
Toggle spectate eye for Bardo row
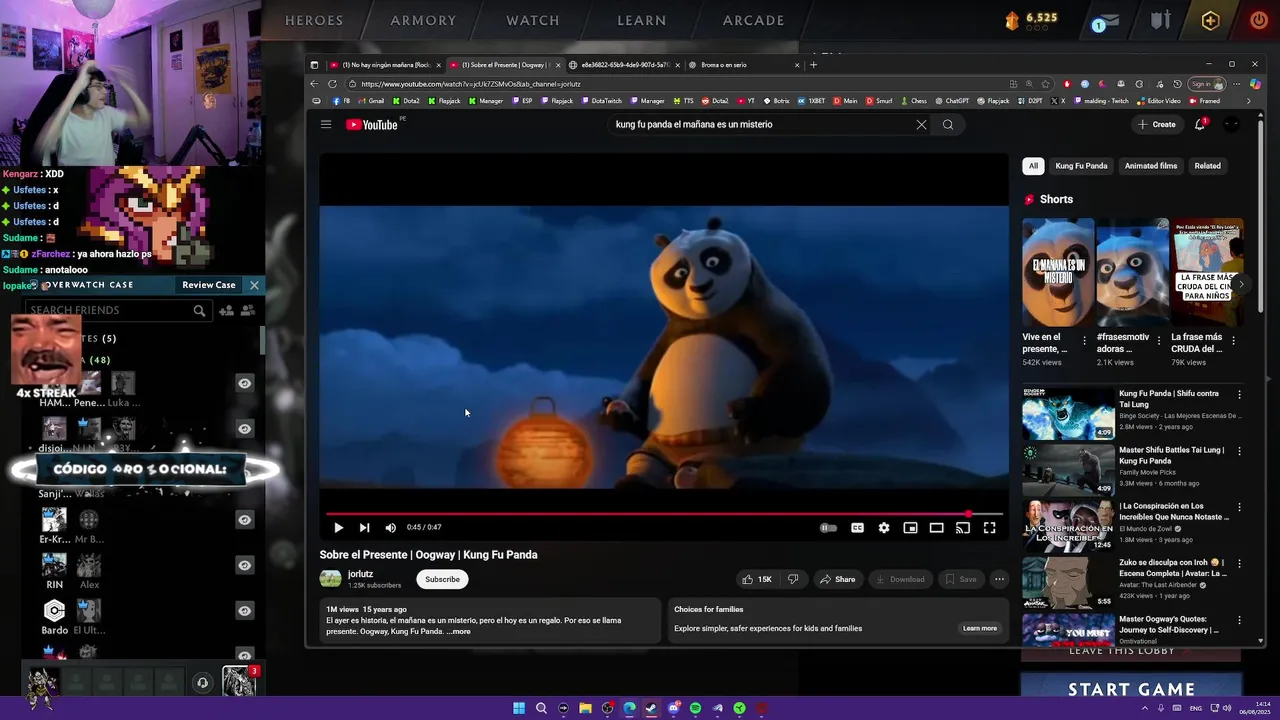[x=244, y=610]
